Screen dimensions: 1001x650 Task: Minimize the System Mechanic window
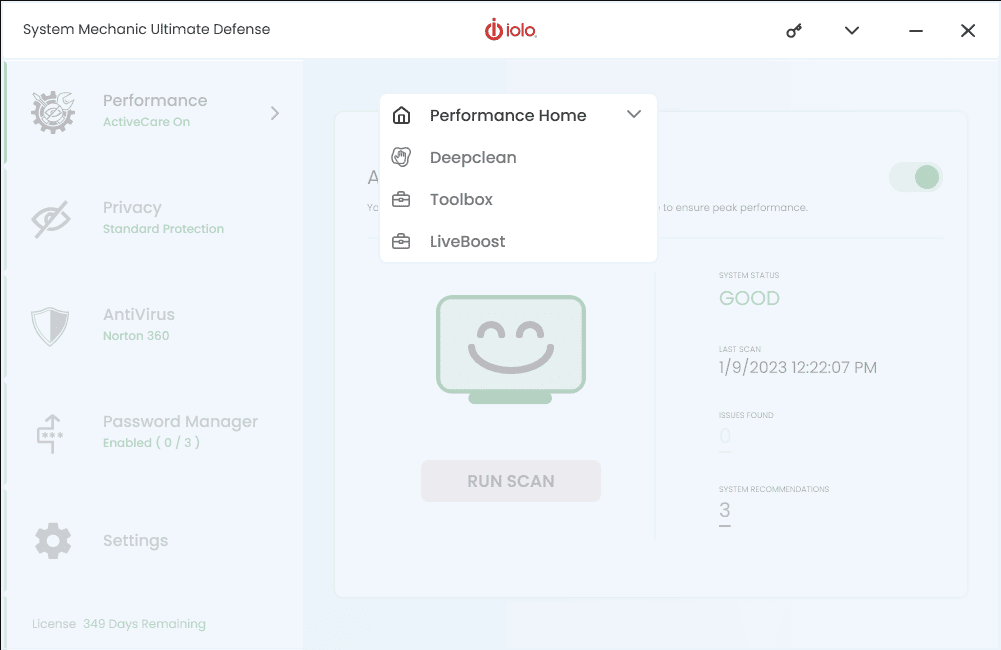point(916,31)
